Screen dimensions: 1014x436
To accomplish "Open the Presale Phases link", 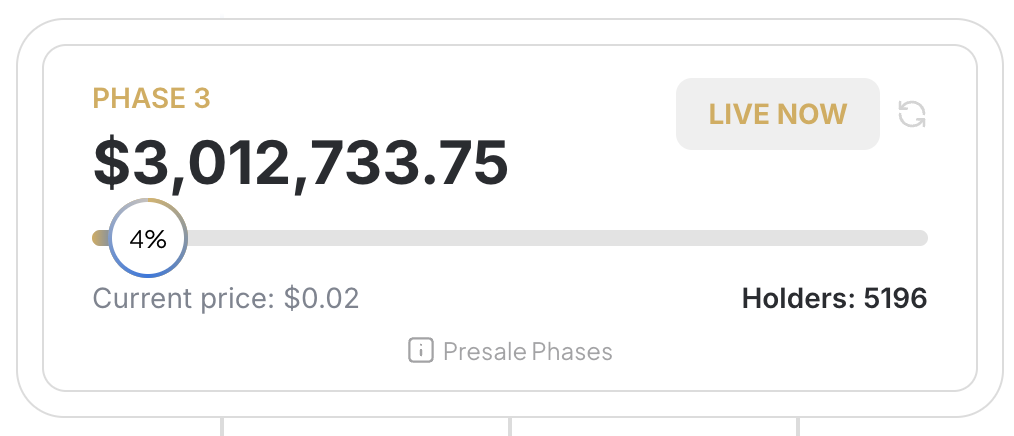I will (527, 352).
